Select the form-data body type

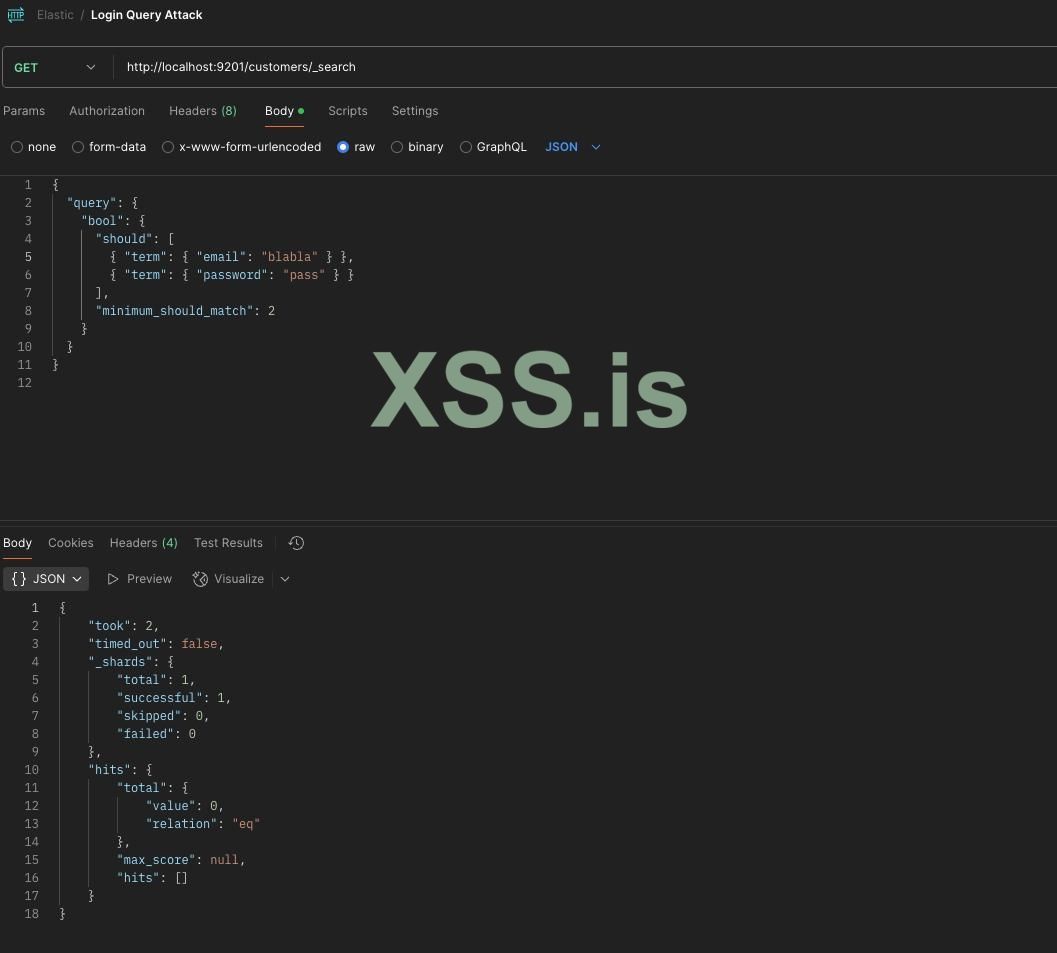[x=78, y=147]
